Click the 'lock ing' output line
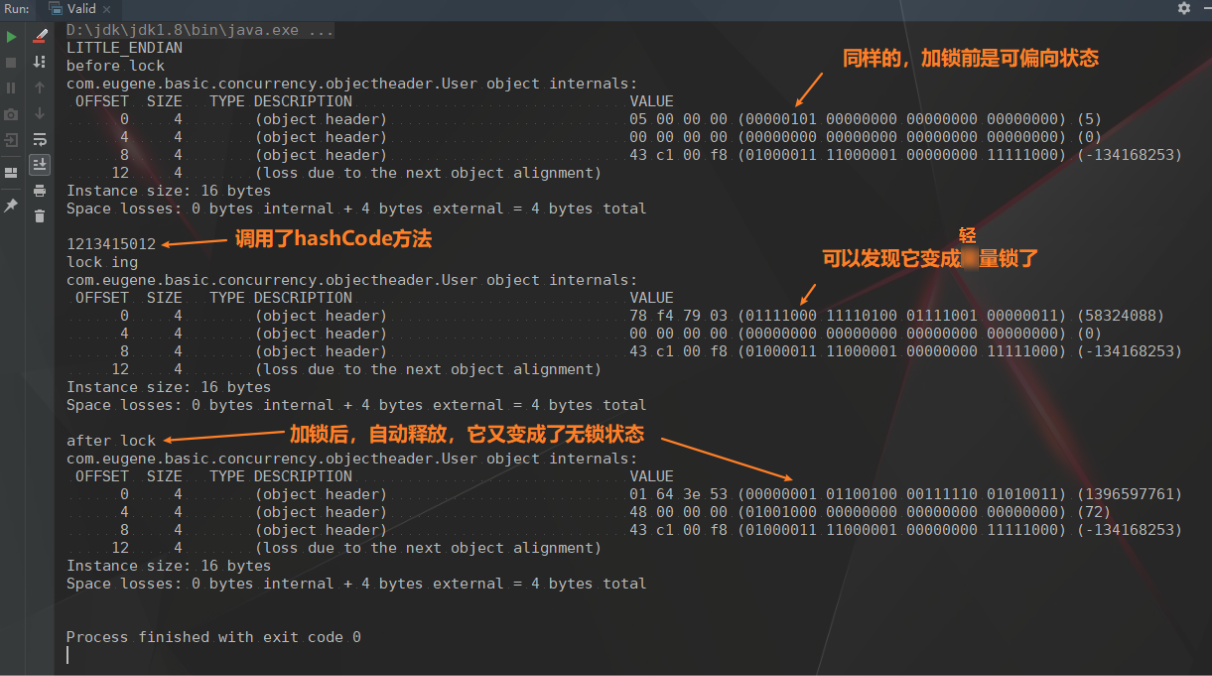The height and width of the screenshot is (676, 1212). click(102, 262)
